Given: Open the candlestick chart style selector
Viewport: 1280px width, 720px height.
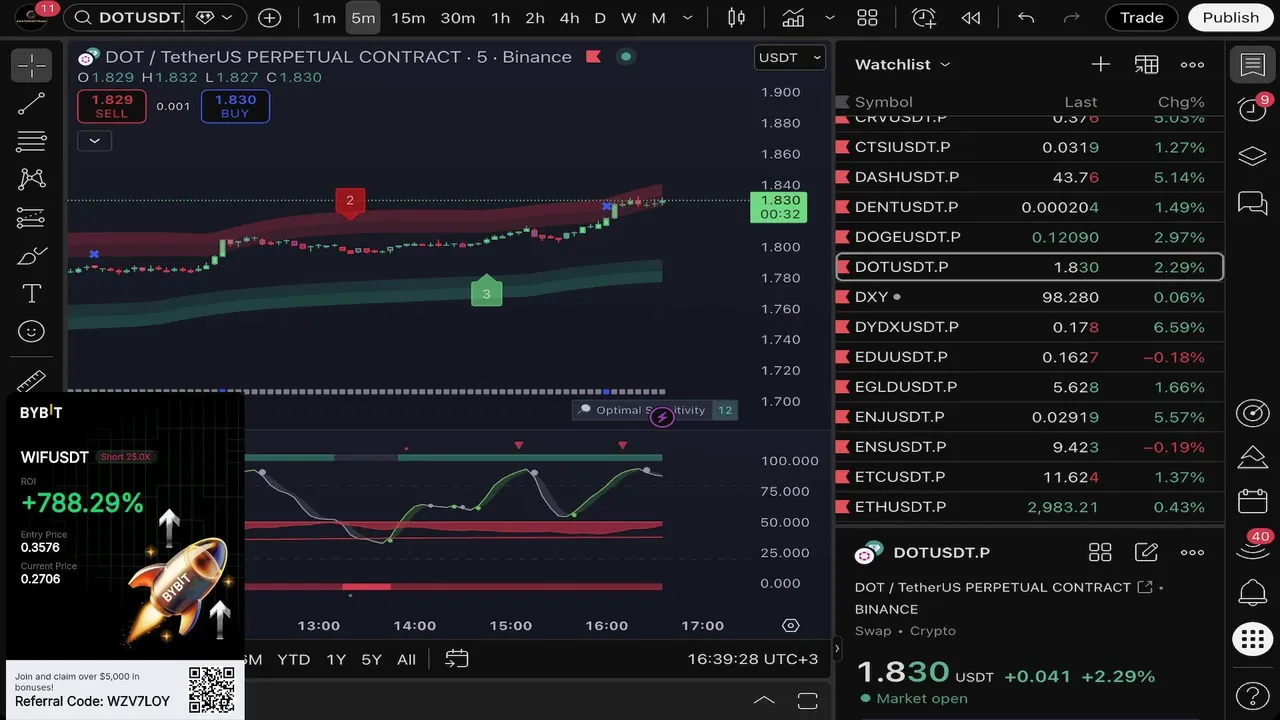Looking at the screenshot, I should click(737, 17).
